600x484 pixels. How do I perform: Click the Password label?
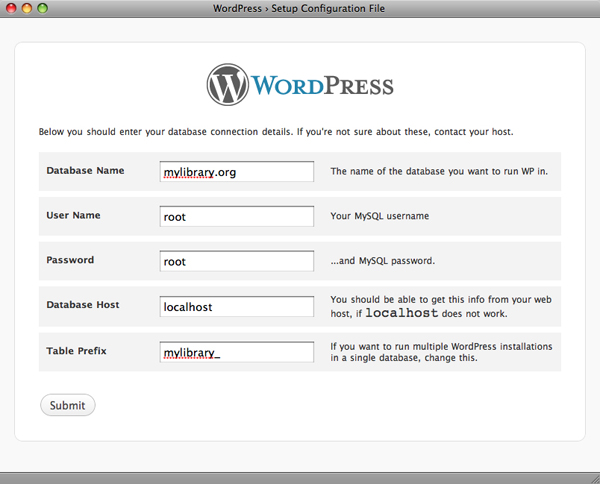pos(70,260)
